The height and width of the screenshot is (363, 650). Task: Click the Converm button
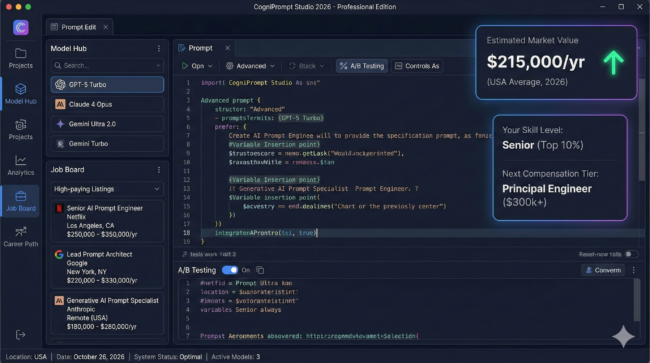(x=603, y=270)
